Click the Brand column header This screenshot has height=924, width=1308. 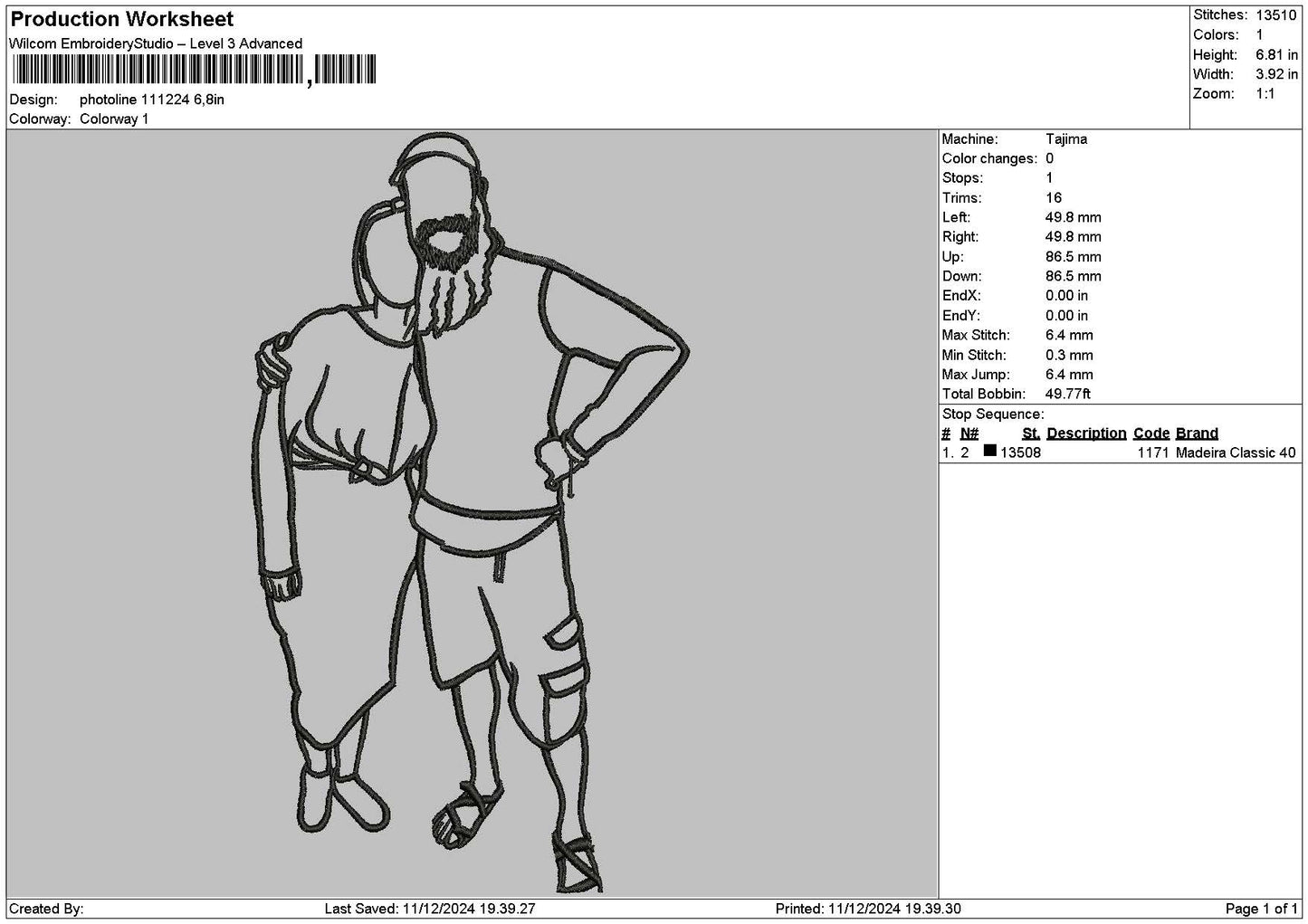pos(1197,433)
